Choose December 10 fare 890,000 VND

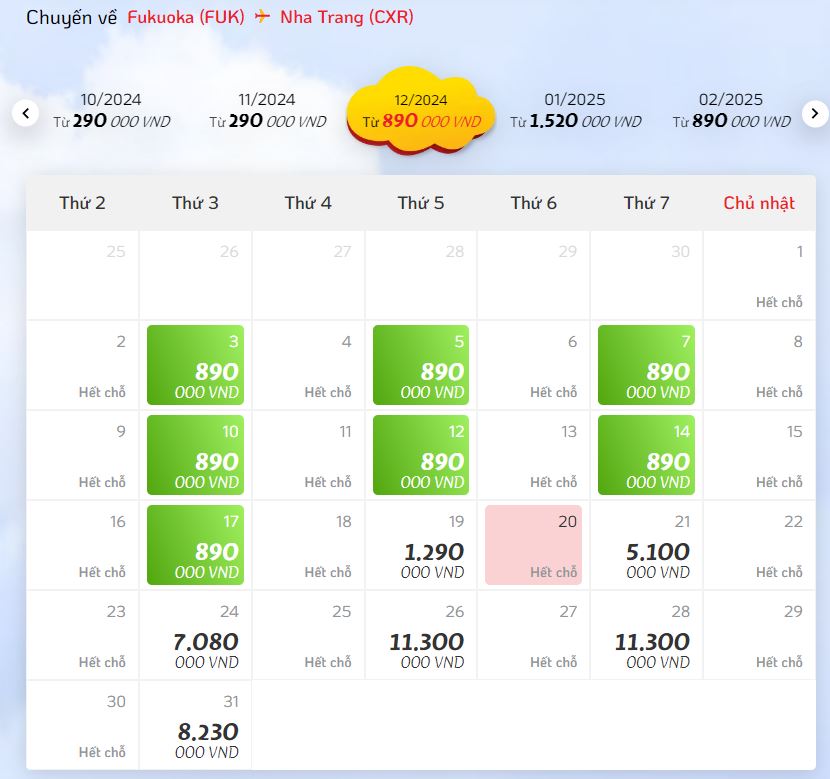(195, 455)
